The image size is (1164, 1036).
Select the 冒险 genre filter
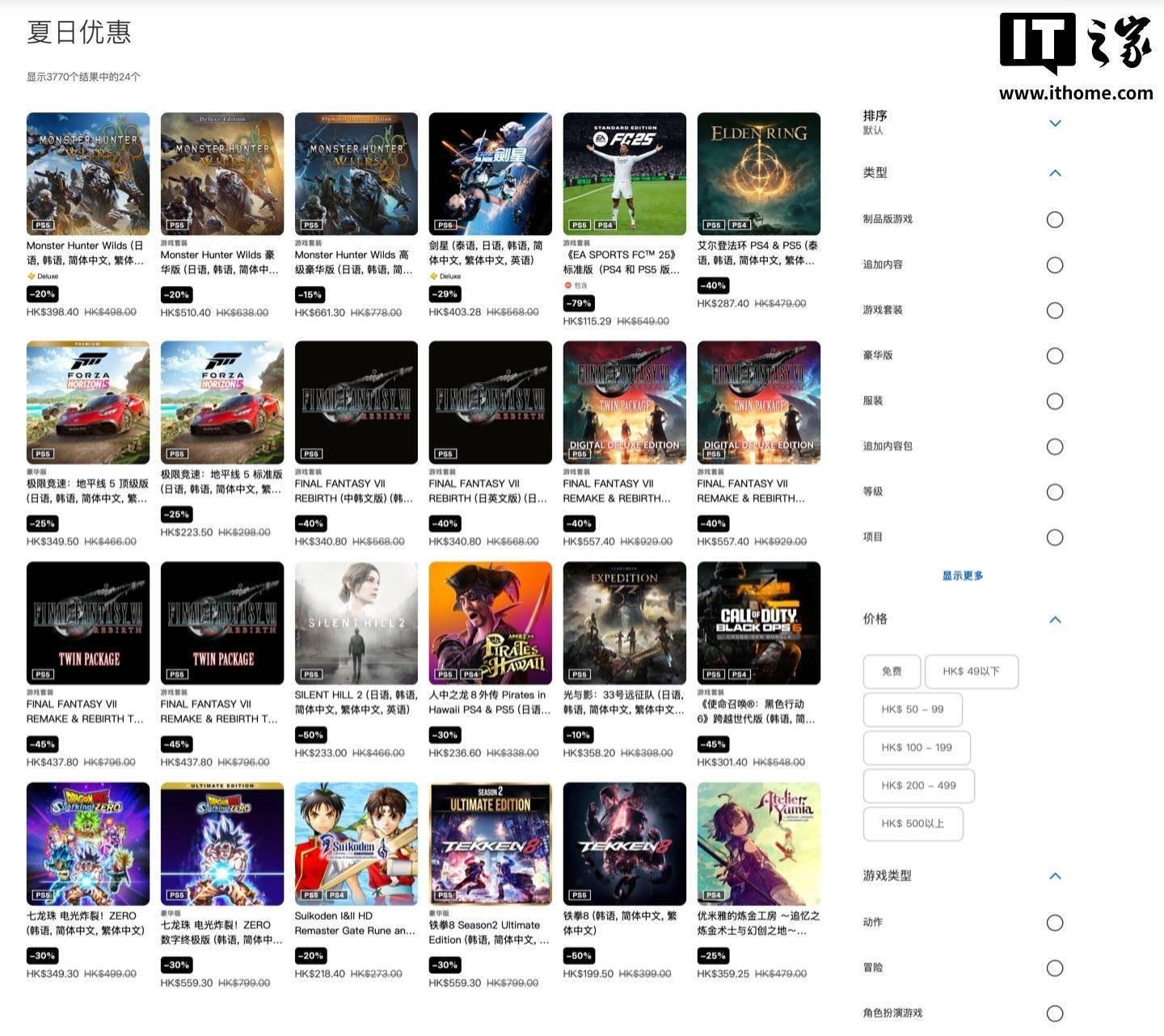(1055, 968)
